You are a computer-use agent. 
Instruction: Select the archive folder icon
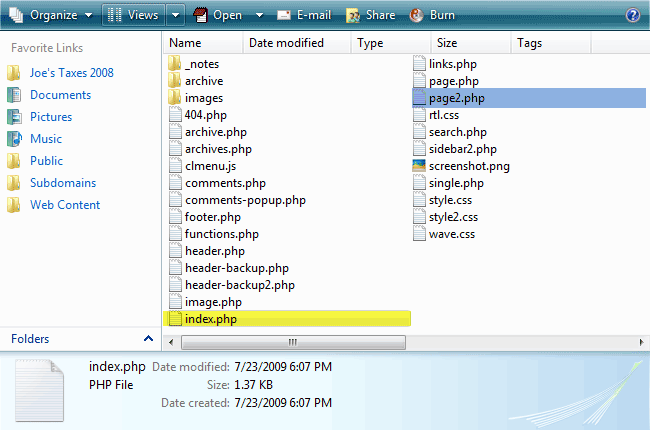175,80
